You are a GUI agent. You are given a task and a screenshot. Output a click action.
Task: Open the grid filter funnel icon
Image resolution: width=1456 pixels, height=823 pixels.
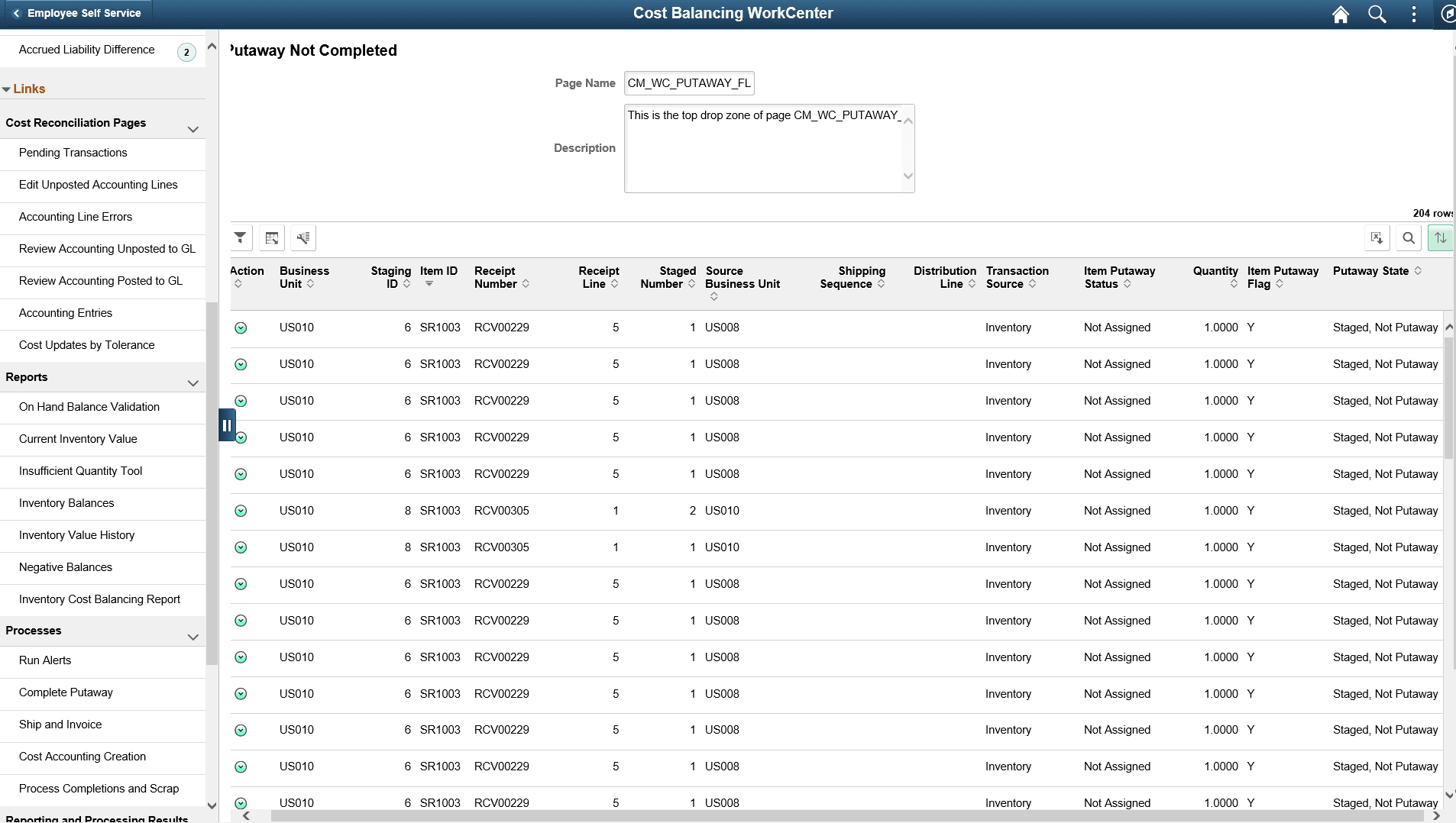tap(241, 237)
